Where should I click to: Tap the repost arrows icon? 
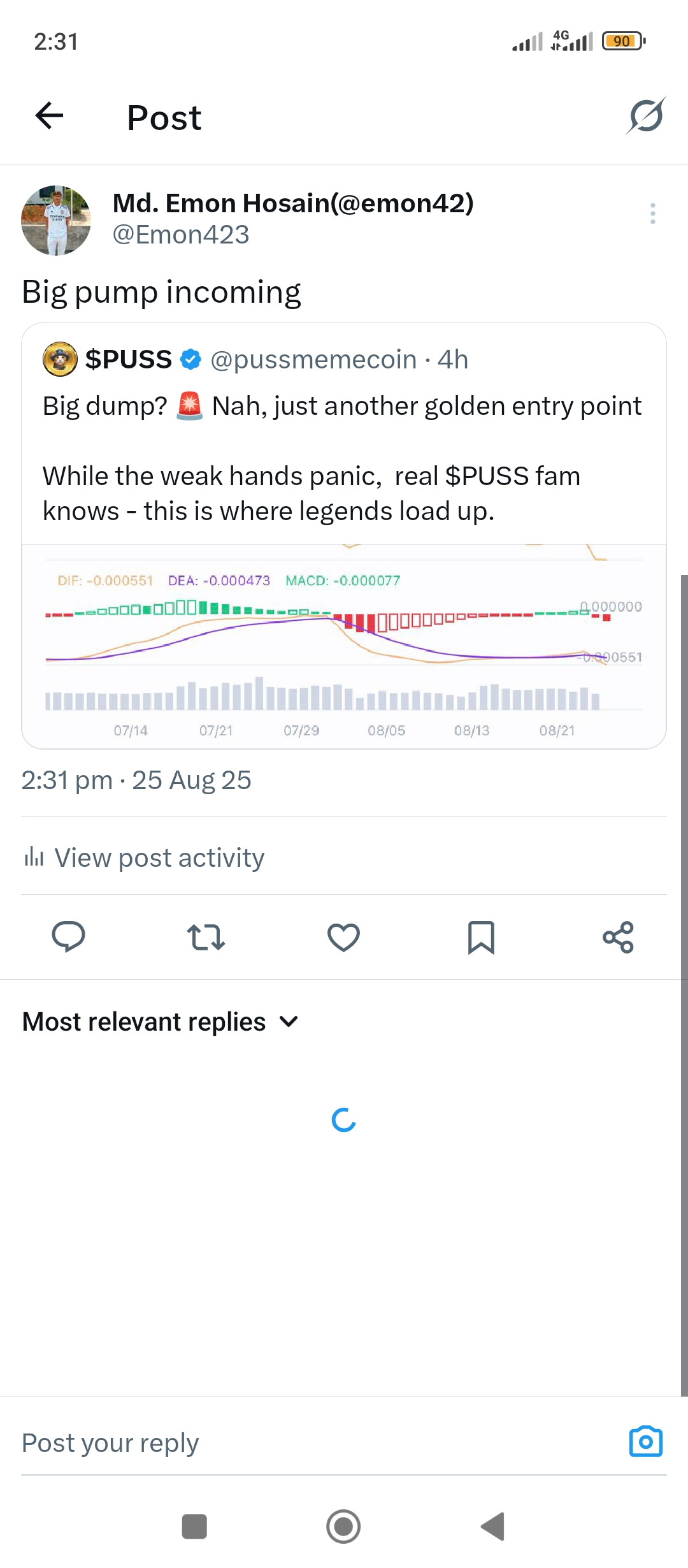pos(206,937)
